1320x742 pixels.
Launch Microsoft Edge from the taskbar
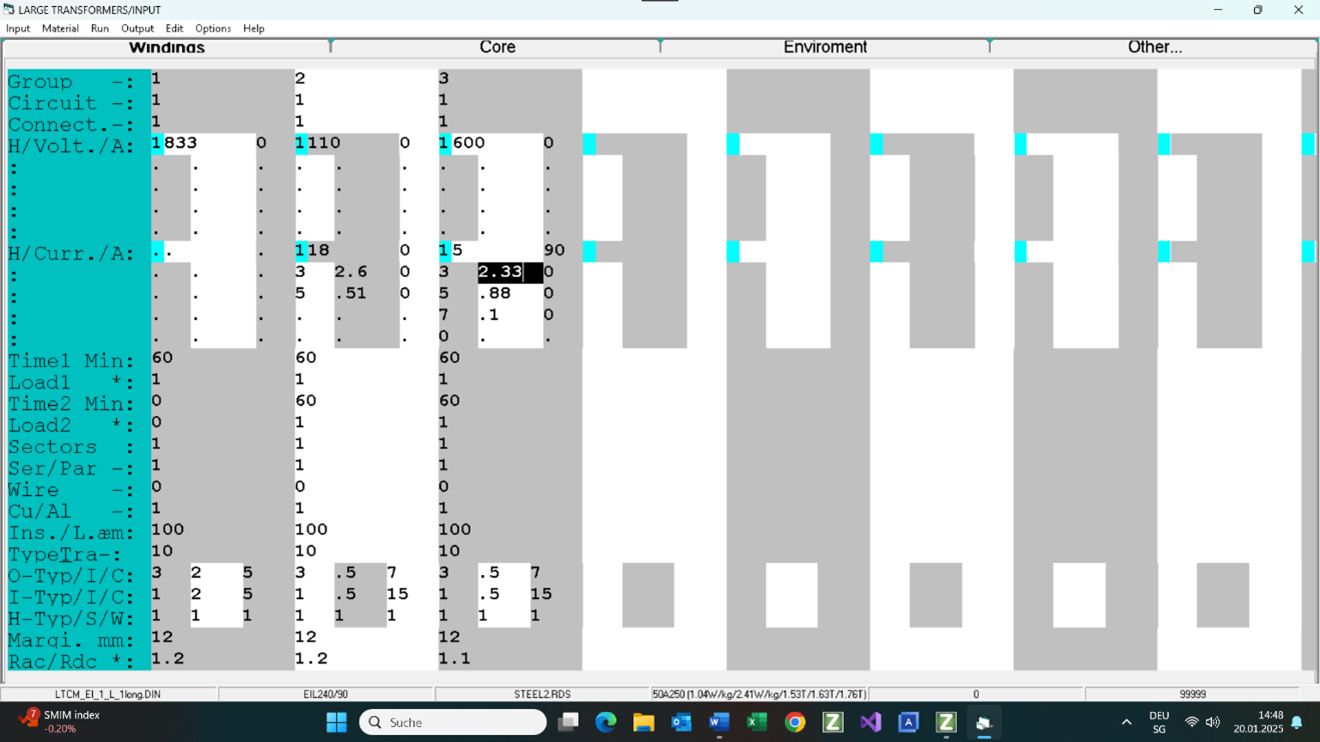606,722
